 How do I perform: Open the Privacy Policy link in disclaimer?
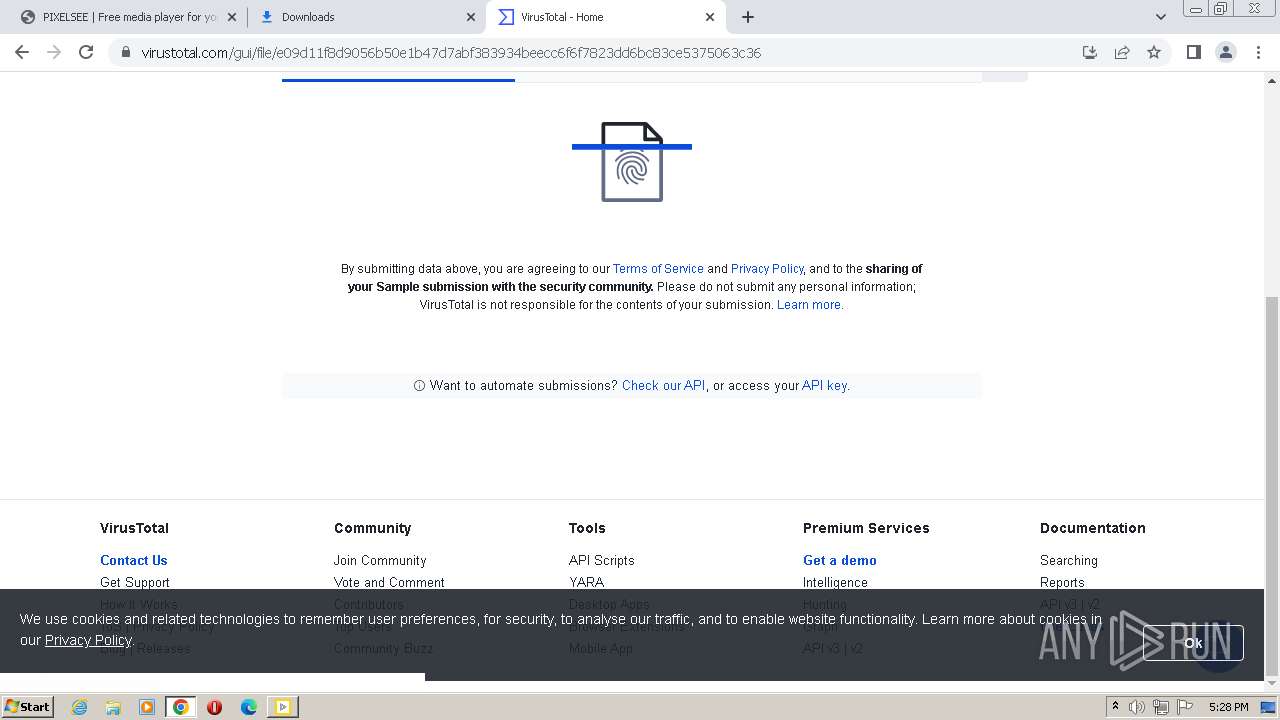(x=767, y=269)
